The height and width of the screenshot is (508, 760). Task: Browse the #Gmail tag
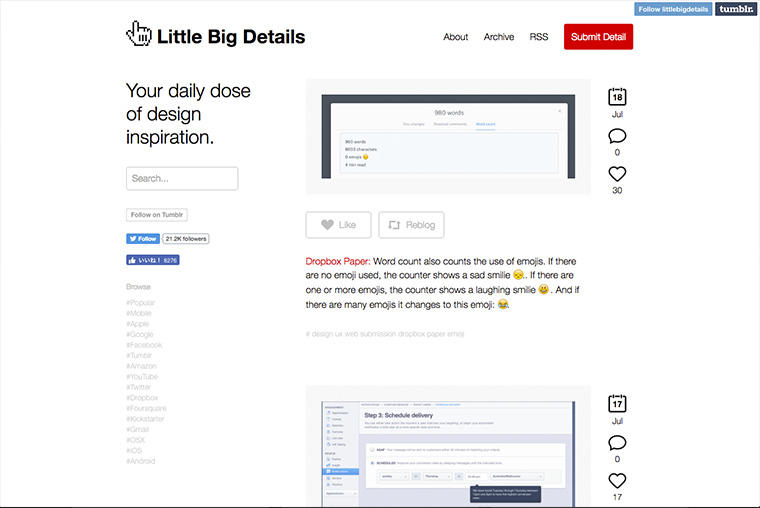pyautogui.click(x=138, y=429)
